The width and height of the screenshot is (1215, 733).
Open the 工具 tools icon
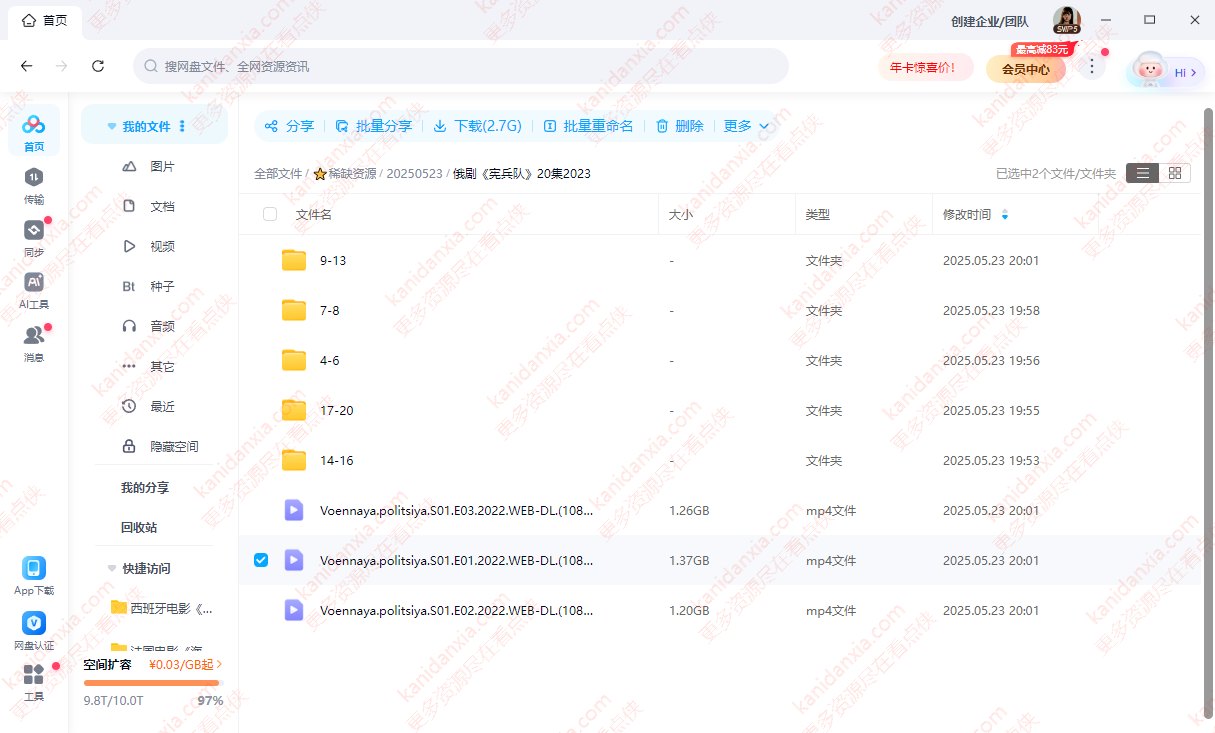pyautogui.click(x=34, y=682)
